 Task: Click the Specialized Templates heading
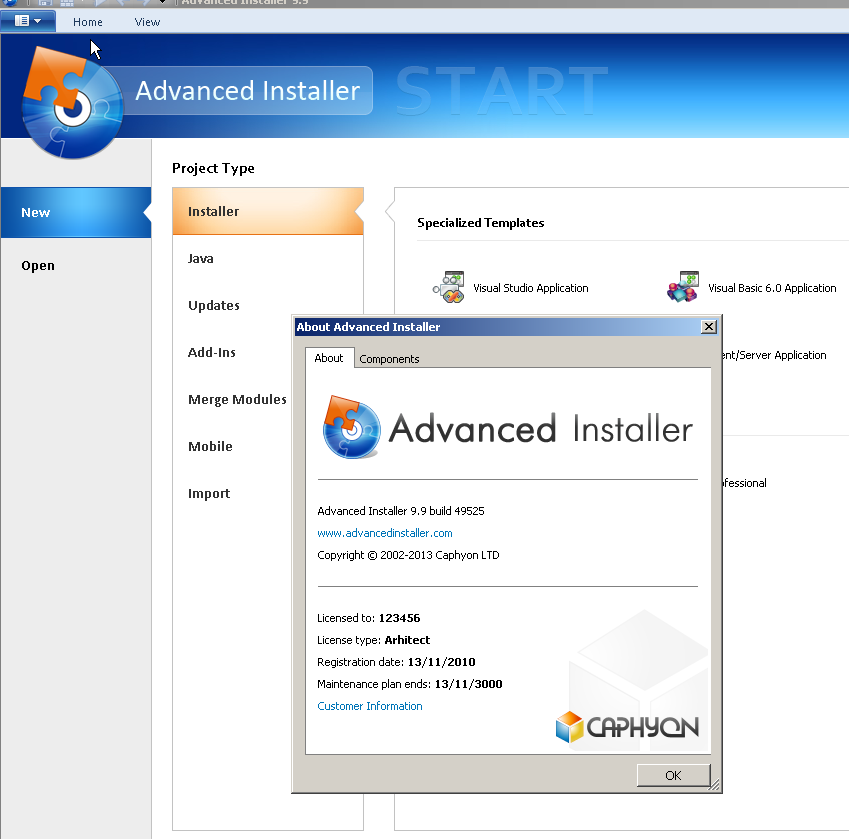pos(481,222)
